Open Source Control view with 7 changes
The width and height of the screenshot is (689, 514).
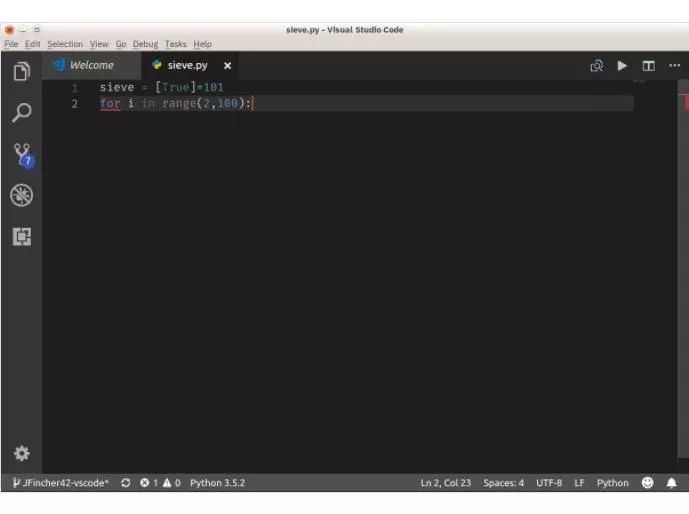pos(23,155)
